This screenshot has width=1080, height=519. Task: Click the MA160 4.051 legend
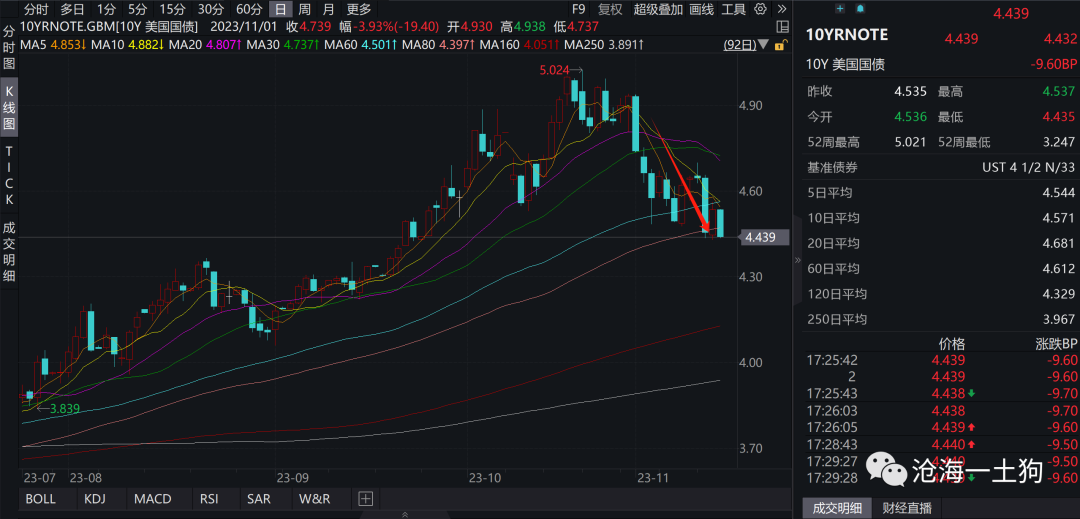tap(521, 45)
